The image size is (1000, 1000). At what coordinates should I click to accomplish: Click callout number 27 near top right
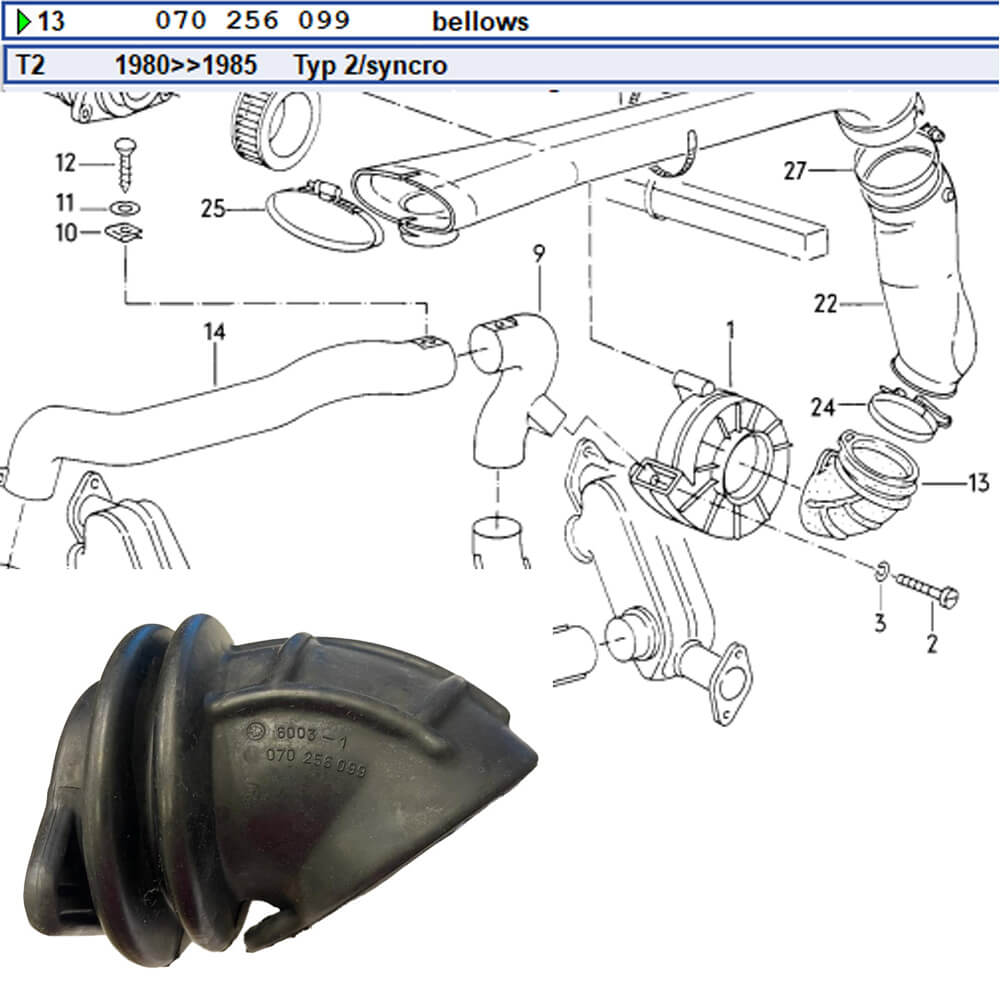pos(795,171)
